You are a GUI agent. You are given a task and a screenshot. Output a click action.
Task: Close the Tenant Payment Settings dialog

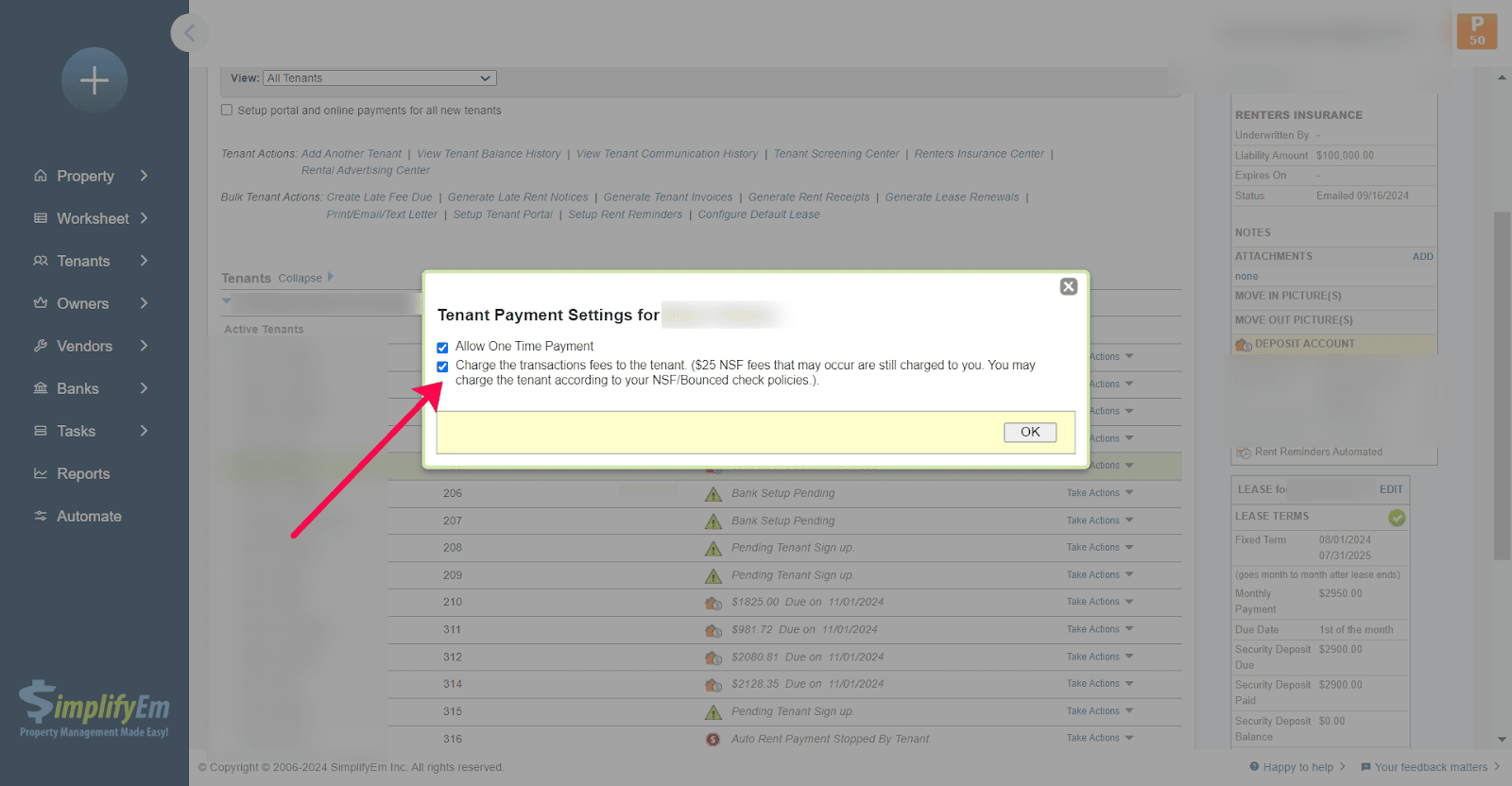[x=1068, y=286]
